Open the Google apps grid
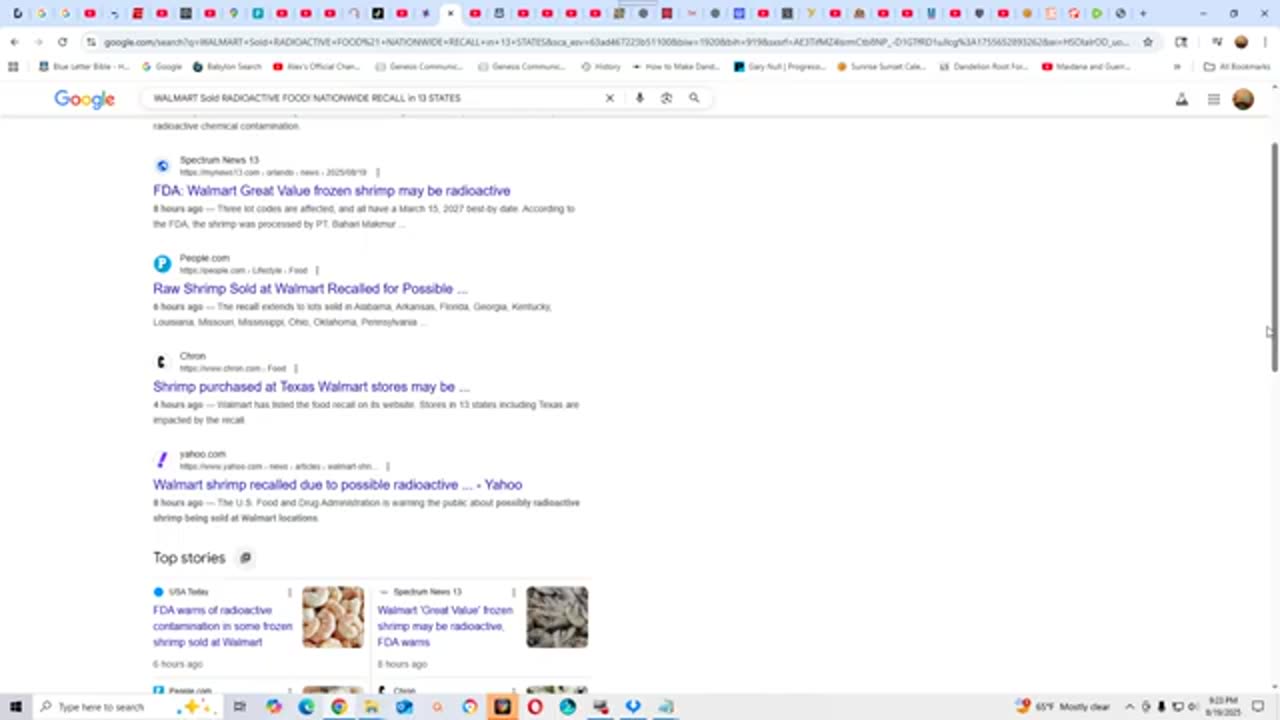This screenshot has height=720, width=1280. pos(1213,99)
